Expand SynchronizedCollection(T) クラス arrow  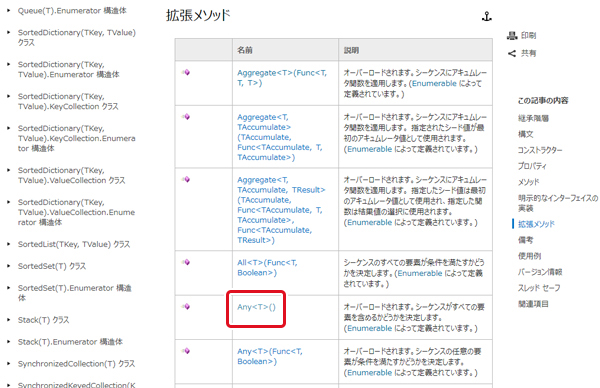point(8,363)
